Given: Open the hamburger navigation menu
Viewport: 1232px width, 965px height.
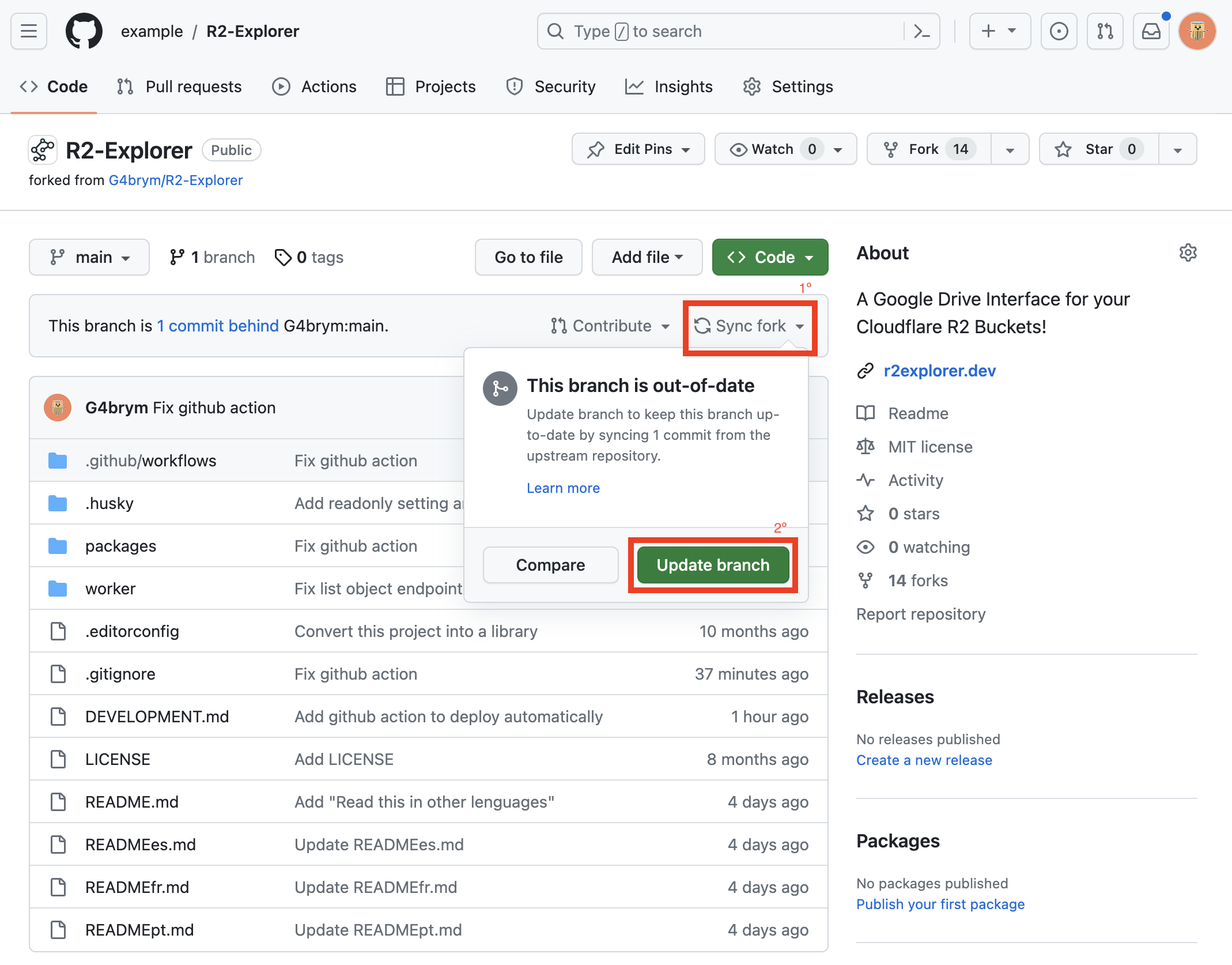Looking at the screenshot, I should [29, 31].
